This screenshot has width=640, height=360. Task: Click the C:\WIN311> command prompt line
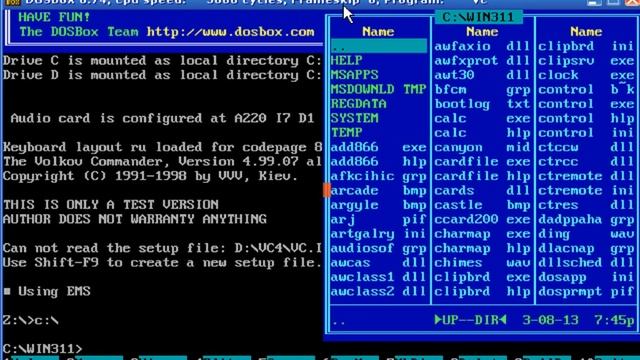pyautogui.click(x=42, y=349)
